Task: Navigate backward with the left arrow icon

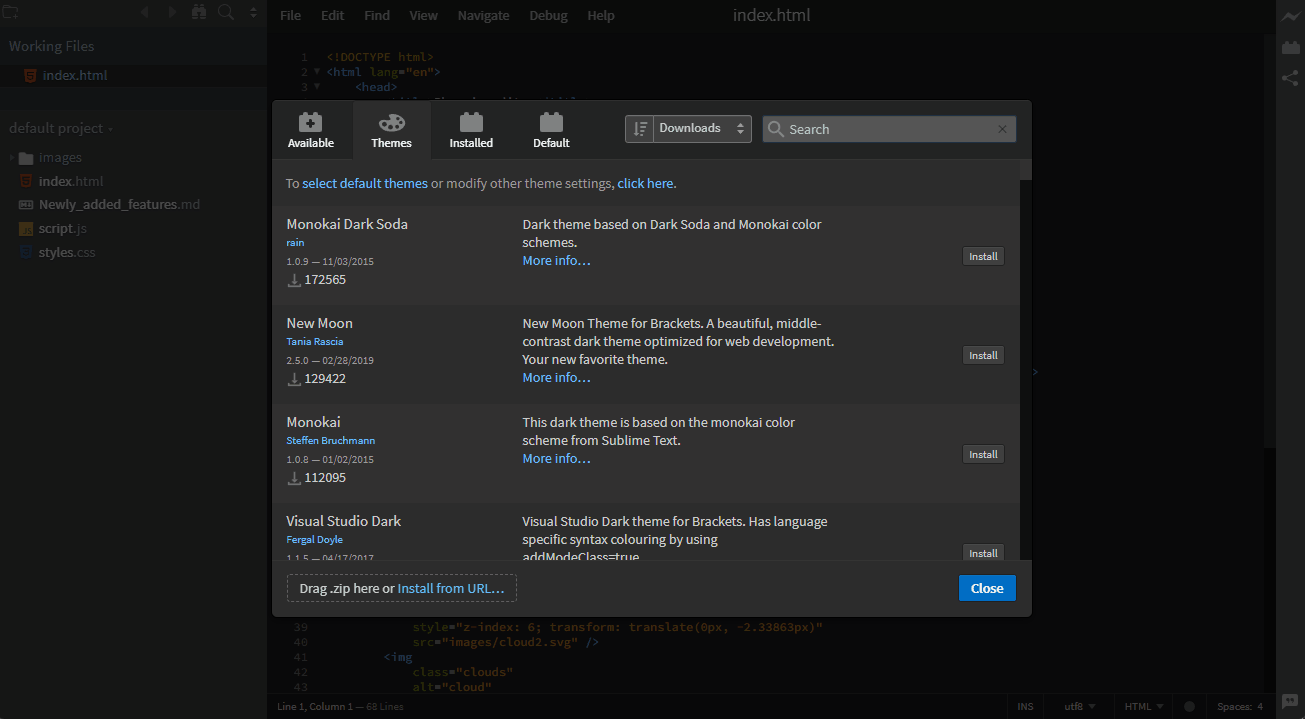Action: click(145, 13)
